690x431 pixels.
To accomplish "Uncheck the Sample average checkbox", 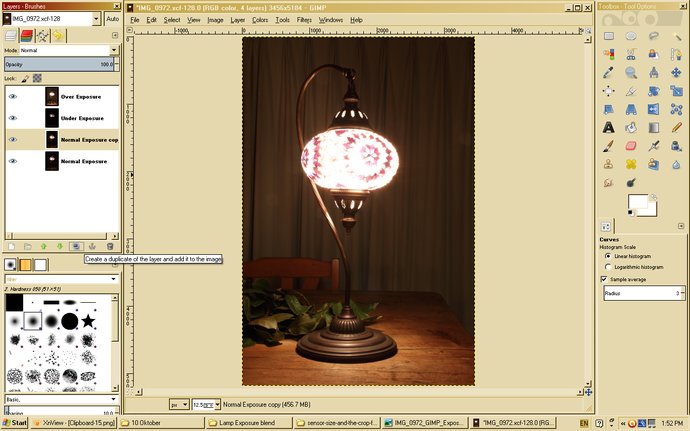I will tap(604, 279).
